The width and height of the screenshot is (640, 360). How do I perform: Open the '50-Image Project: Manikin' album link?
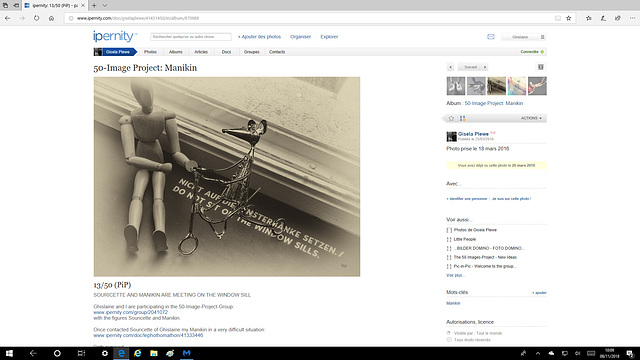[x=493, y=103]
